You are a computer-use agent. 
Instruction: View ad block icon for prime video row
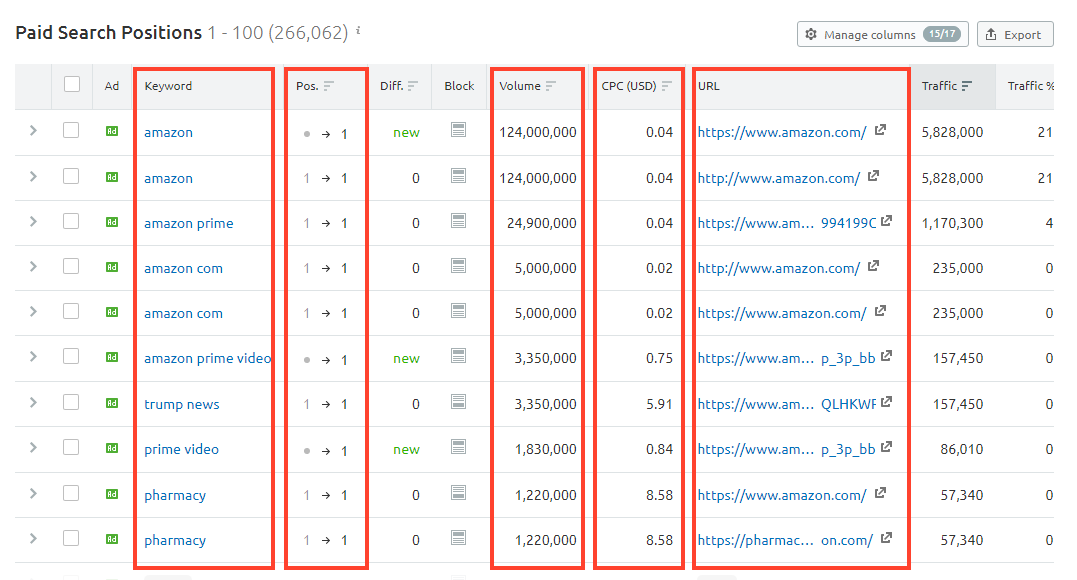459,447
